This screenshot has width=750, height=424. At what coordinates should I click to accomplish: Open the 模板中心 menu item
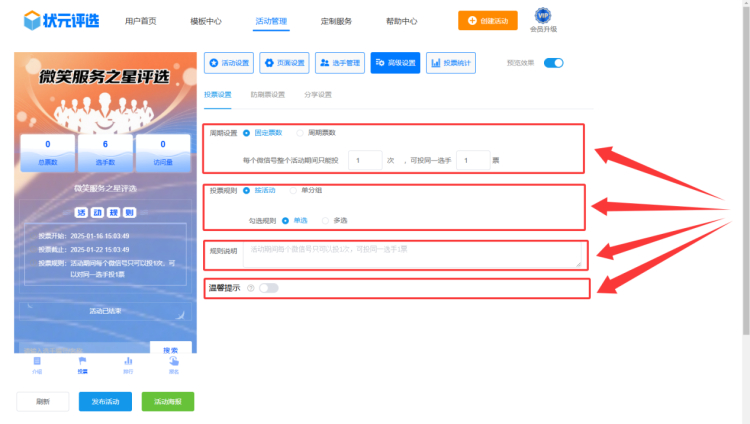point(206,21)
